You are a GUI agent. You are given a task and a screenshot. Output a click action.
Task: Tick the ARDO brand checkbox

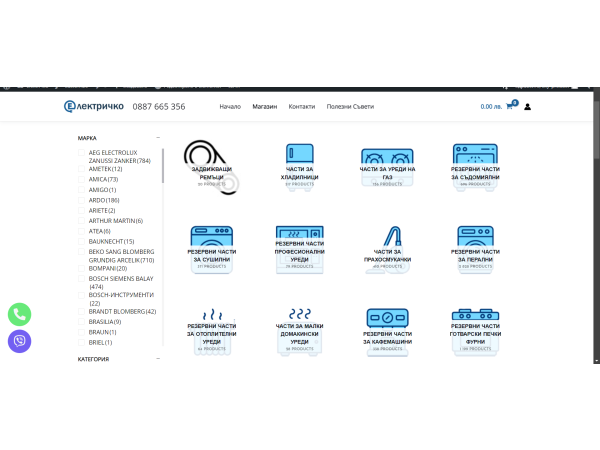pos(82,200)
